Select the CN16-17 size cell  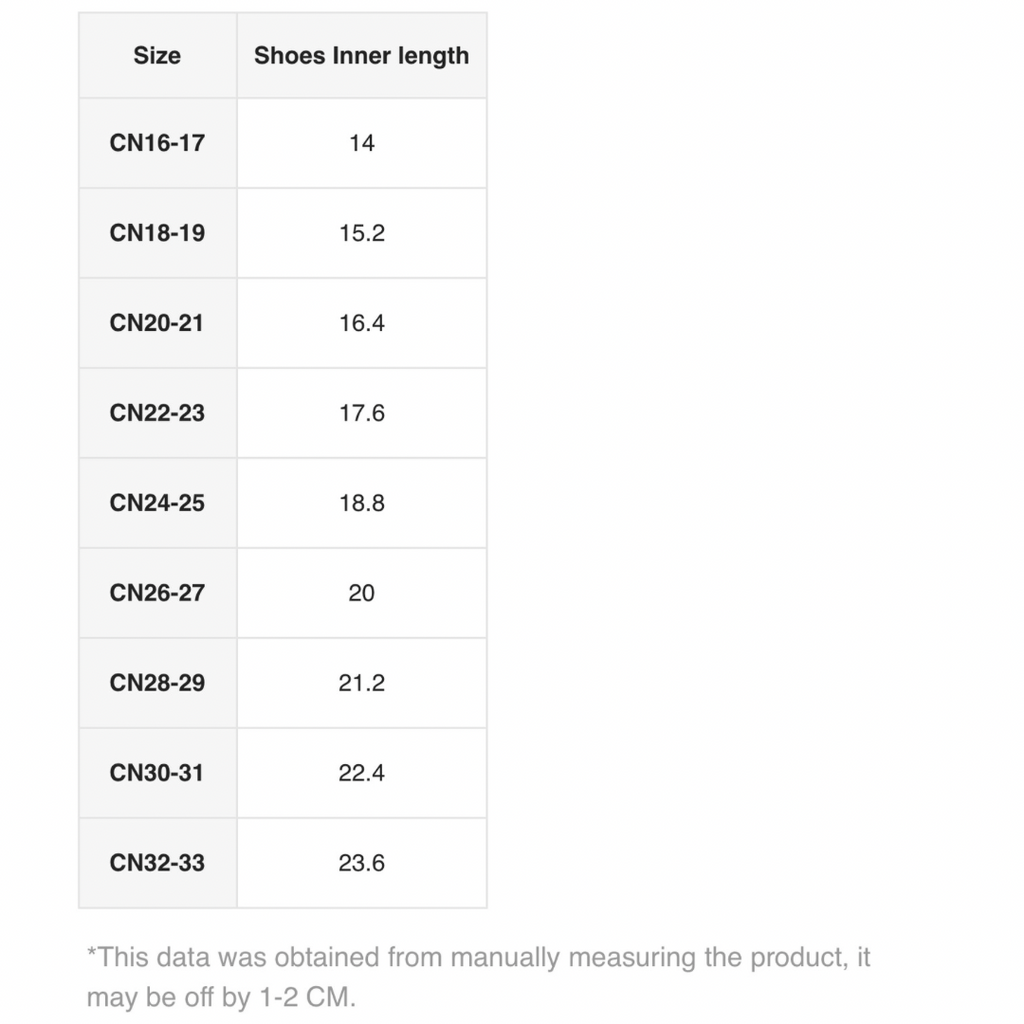click(157, 143)
